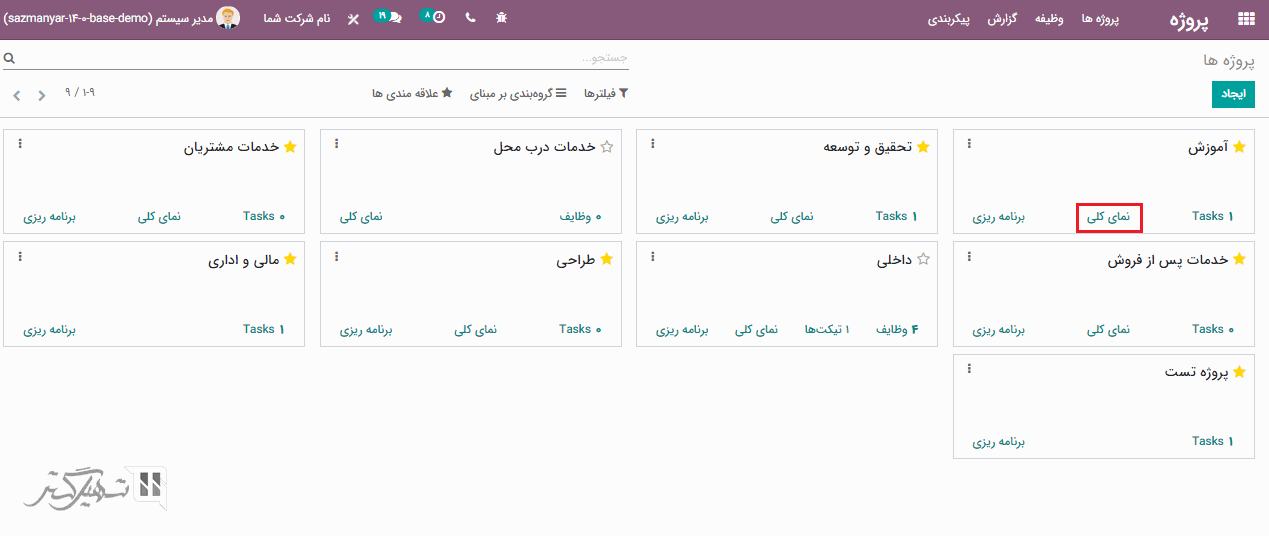Toggle favorite star on خدمات درب محل
Image resolution: width=1269 pixels, height=536 pixels.
point(607,147)
